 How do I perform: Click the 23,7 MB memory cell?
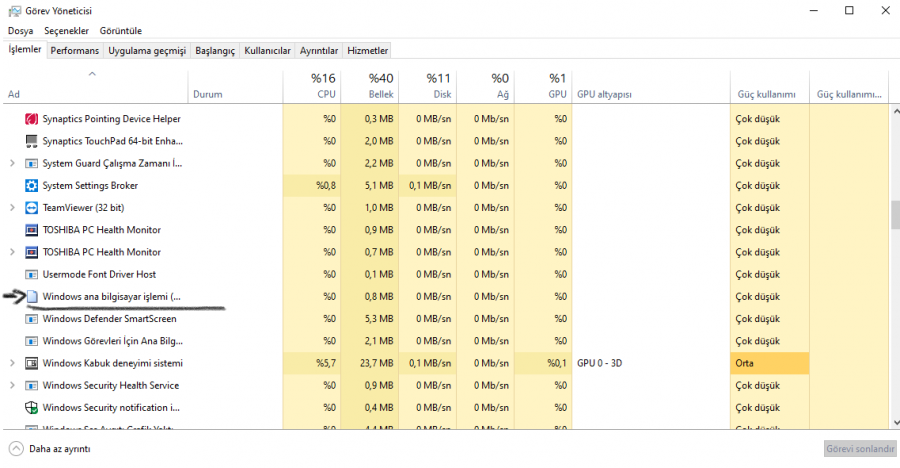[x=370, y=363]
